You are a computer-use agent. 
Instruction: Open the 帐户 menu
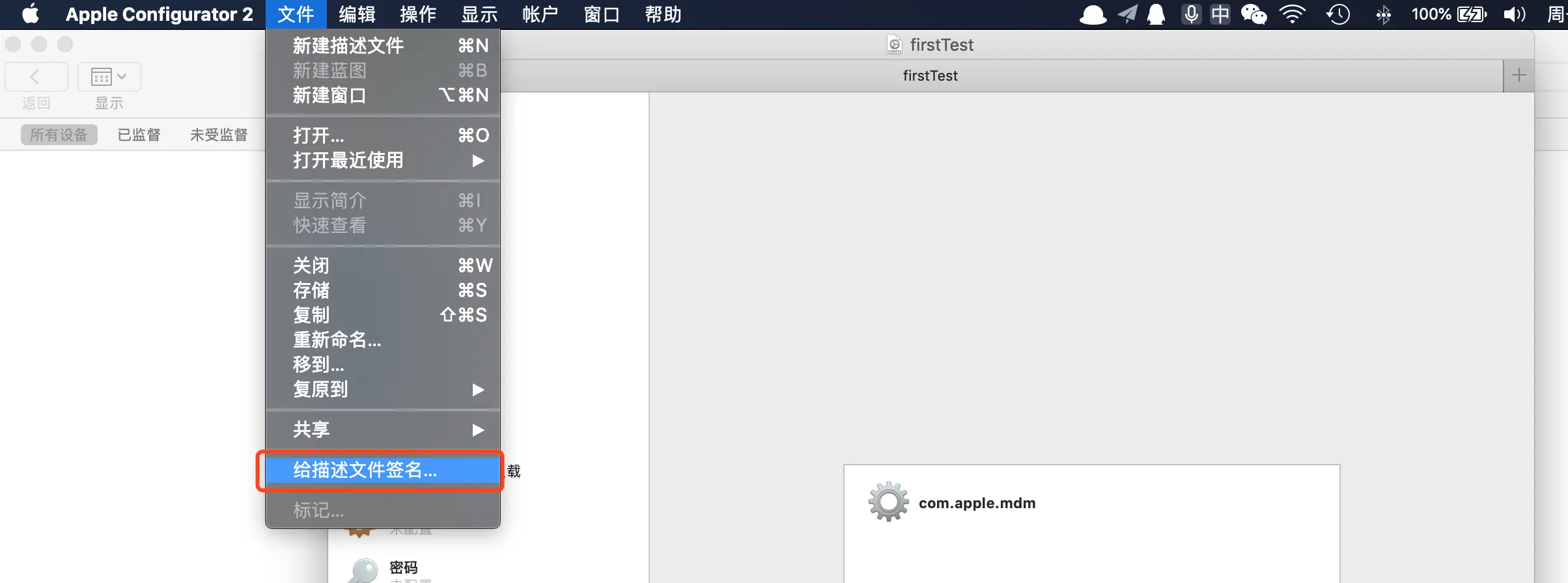click(540, 14)
